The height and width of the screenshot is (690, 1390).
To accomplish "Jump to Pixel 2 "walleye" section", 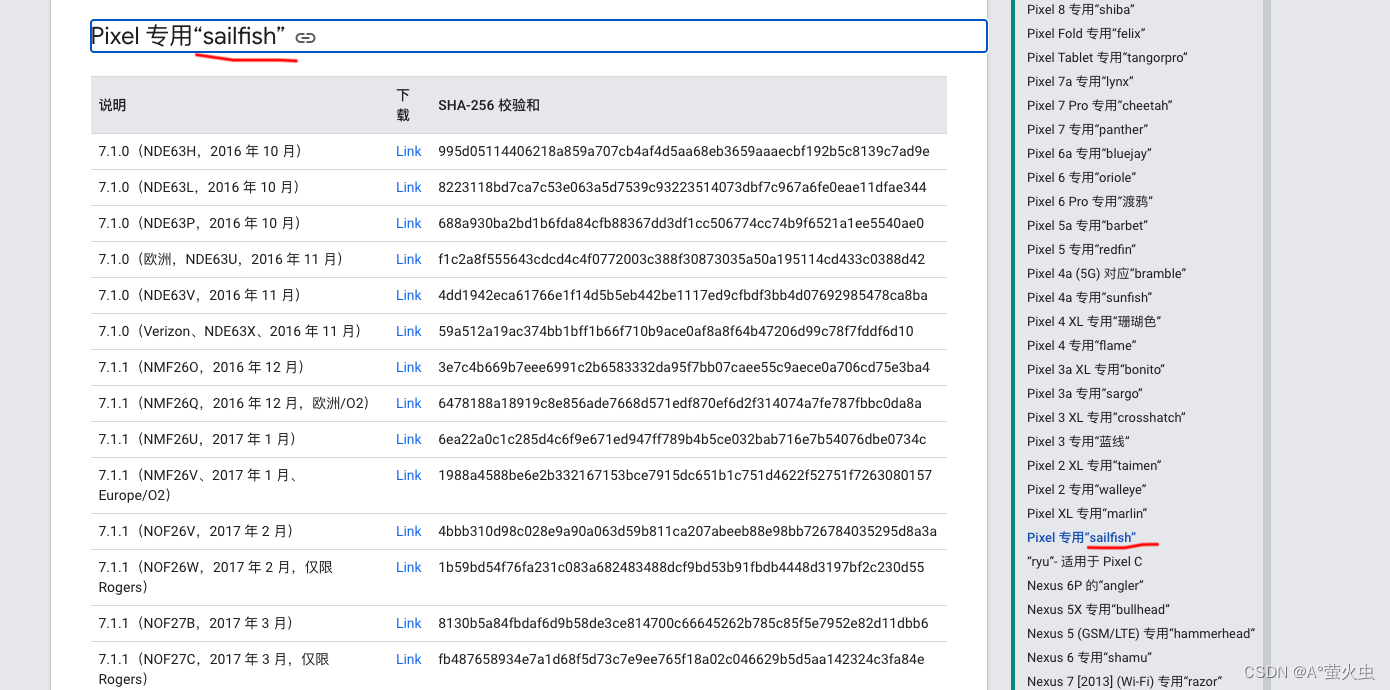I will (1086, 489).
